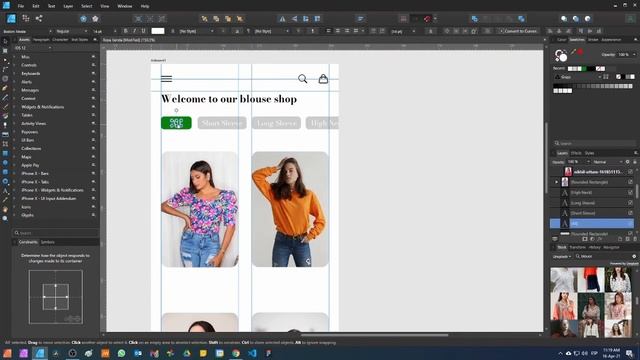Open the Layer menu
The width and height of the screenshot is (640, 360).
click(68, 6)
